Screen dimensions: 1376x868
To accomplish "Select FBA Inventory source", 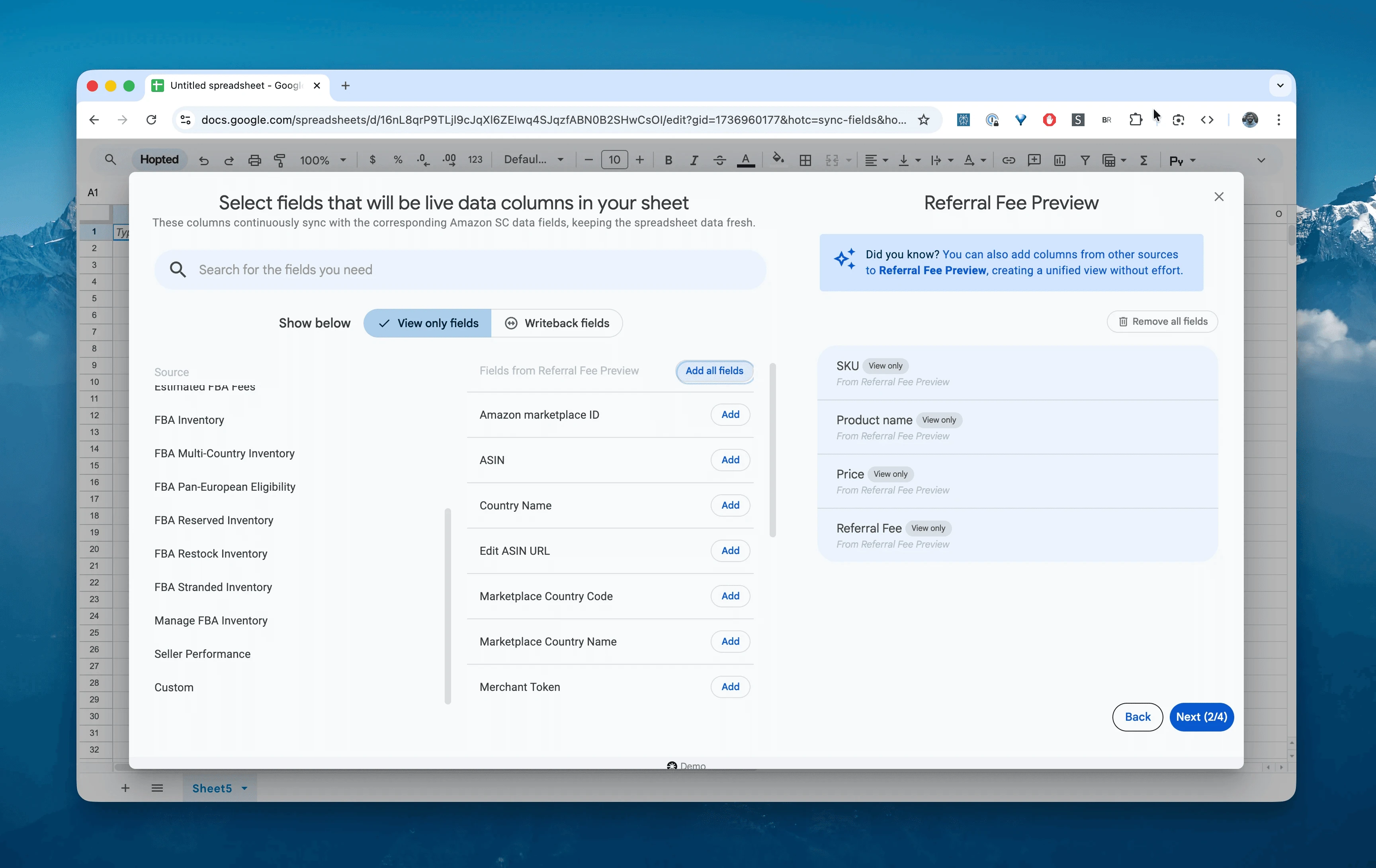I will (x=189, y=420).
